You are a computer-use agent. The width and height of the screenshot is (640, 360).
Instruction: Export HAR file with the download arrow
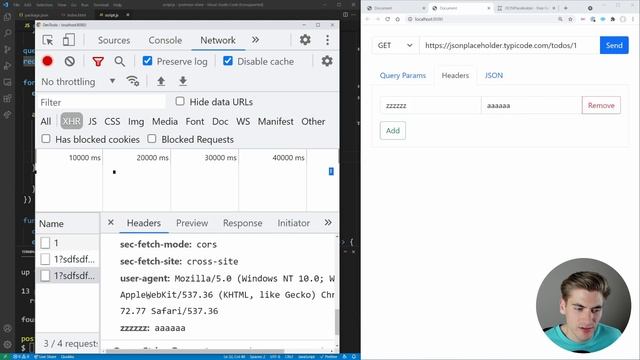pos(183,81)
